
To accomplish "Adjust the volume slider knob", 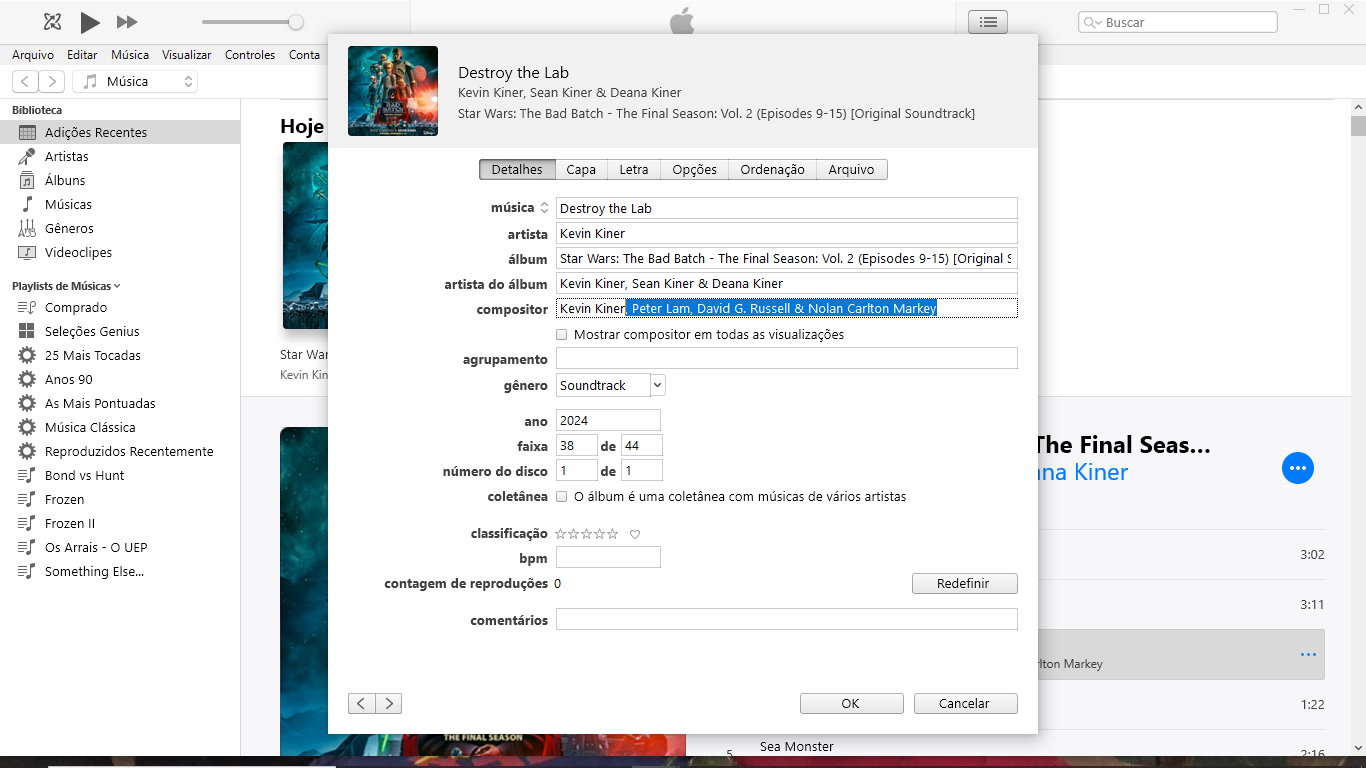I will click(296, 22).
